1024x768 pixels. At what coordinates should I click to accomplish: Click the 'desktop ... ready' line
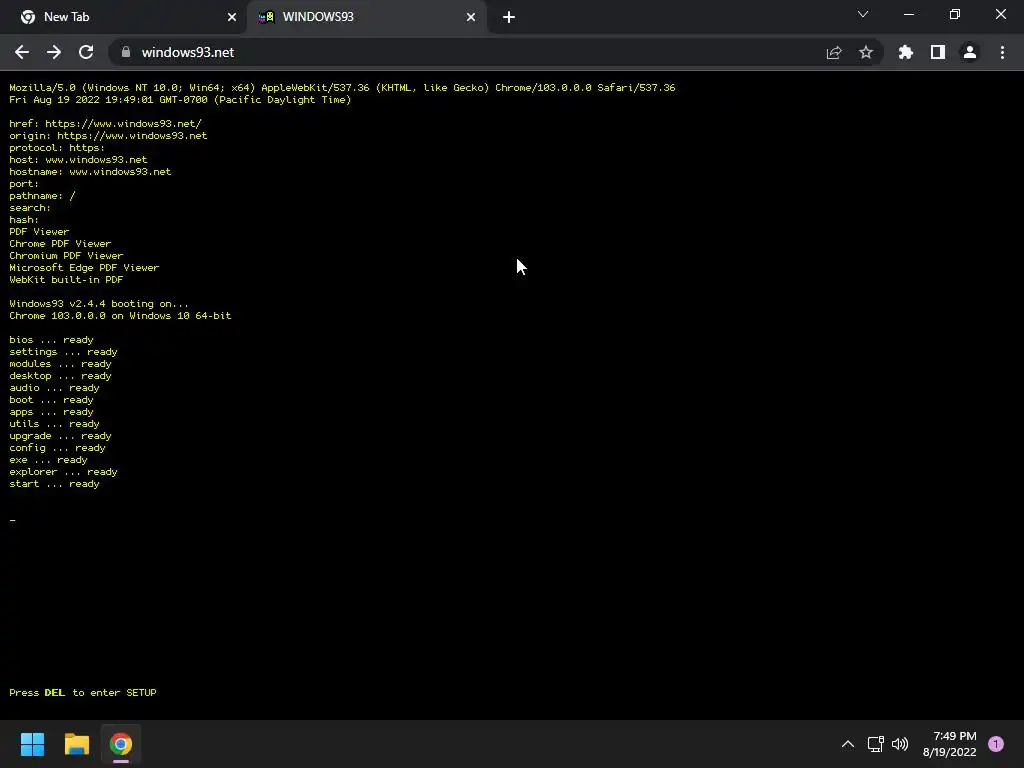click(60, 376)
